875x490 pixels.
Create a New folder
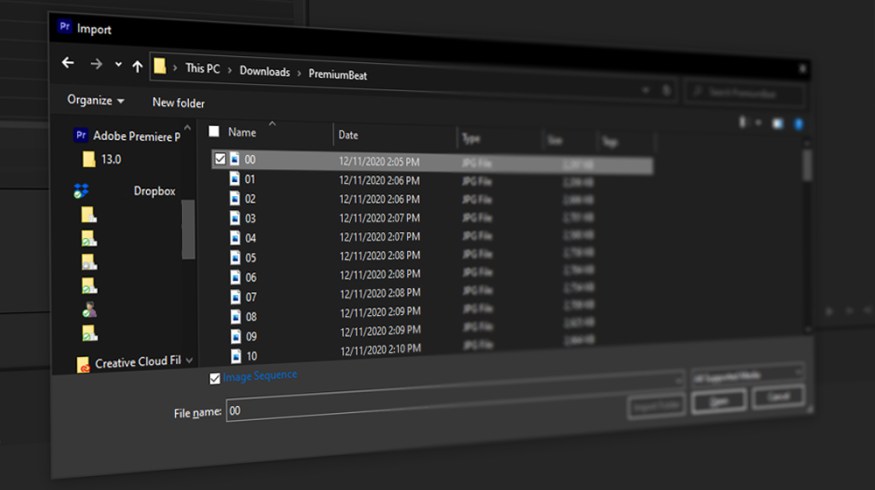tap(179, 103)
